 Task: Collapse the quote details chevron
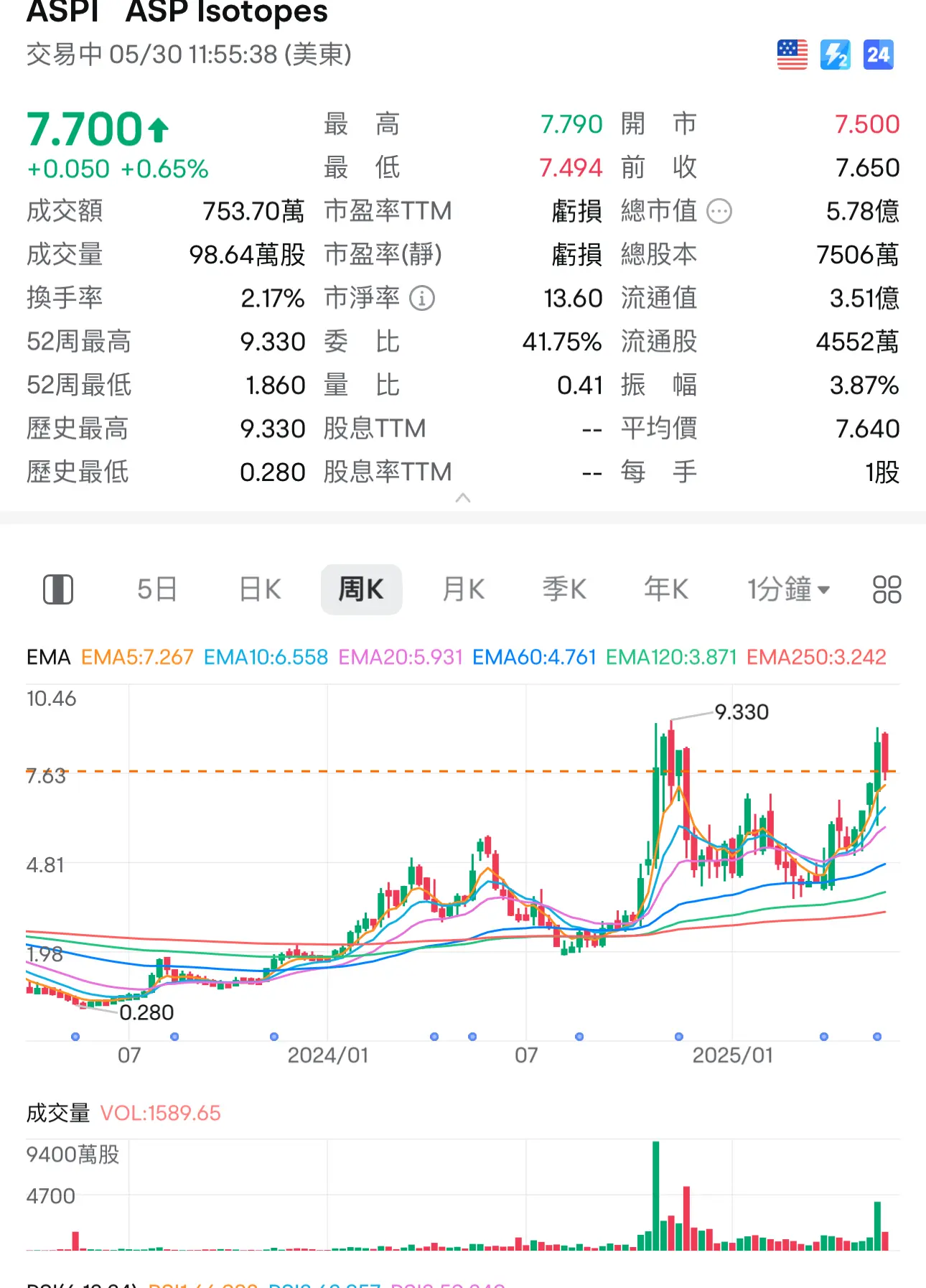pyautogui.click(x=463, y=498)
